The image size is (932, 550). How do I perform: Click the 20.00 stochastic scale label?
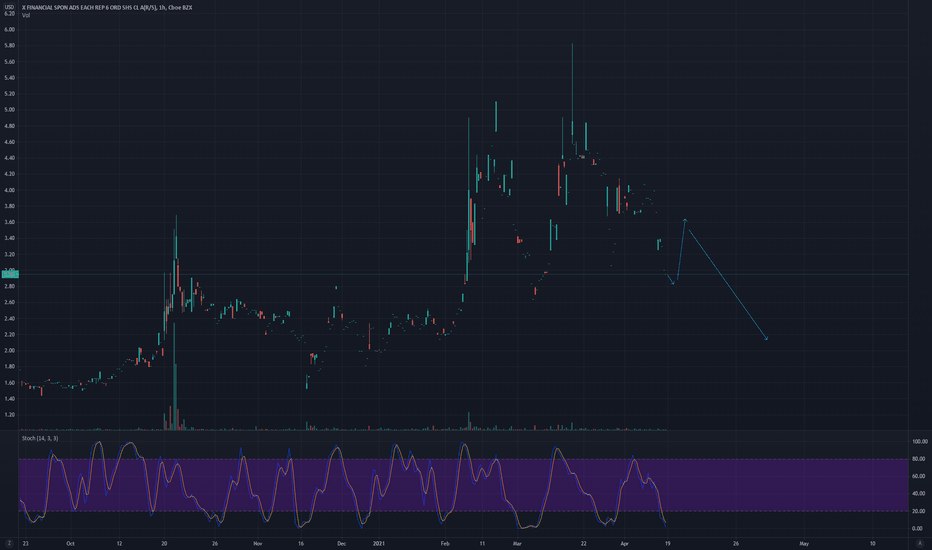[x=918, y=511]
